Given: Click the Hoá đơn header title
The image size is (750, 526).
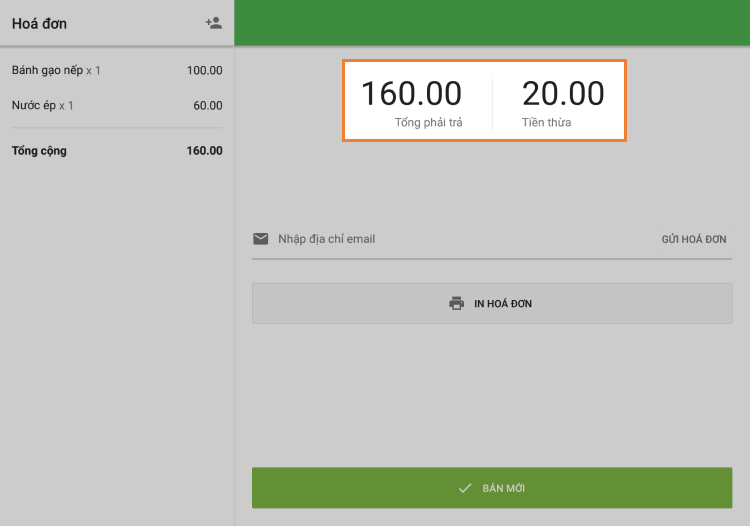Looking at the screenshot, I should (x=39, y=23).
